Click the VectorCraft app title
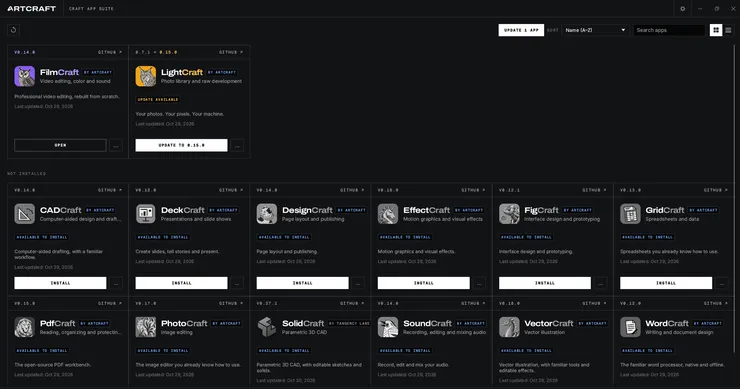The height and width of the screenshot is (389, 740). tap(549, 323)
